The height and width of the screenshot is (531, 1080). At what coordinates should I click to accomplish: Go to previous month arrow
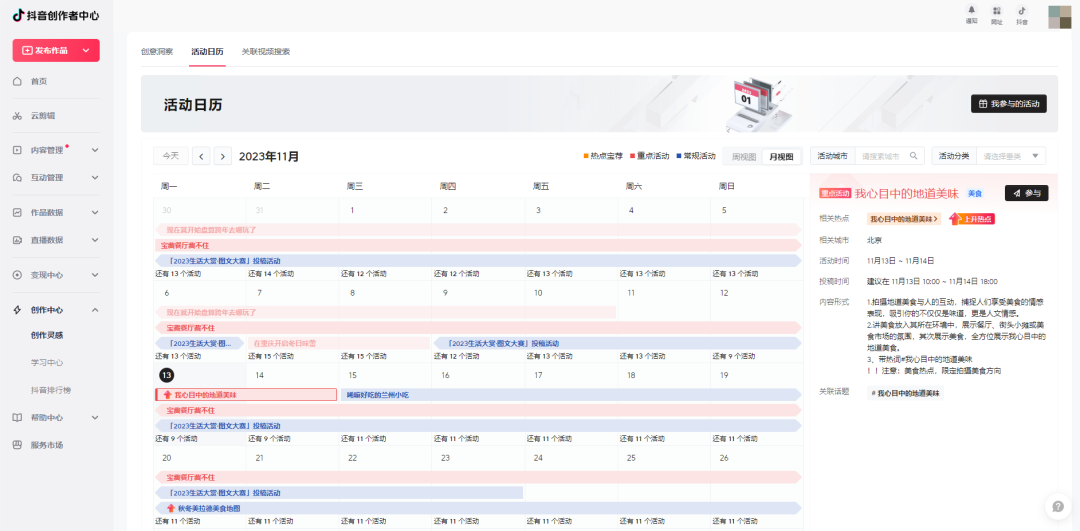pos(201,156)
